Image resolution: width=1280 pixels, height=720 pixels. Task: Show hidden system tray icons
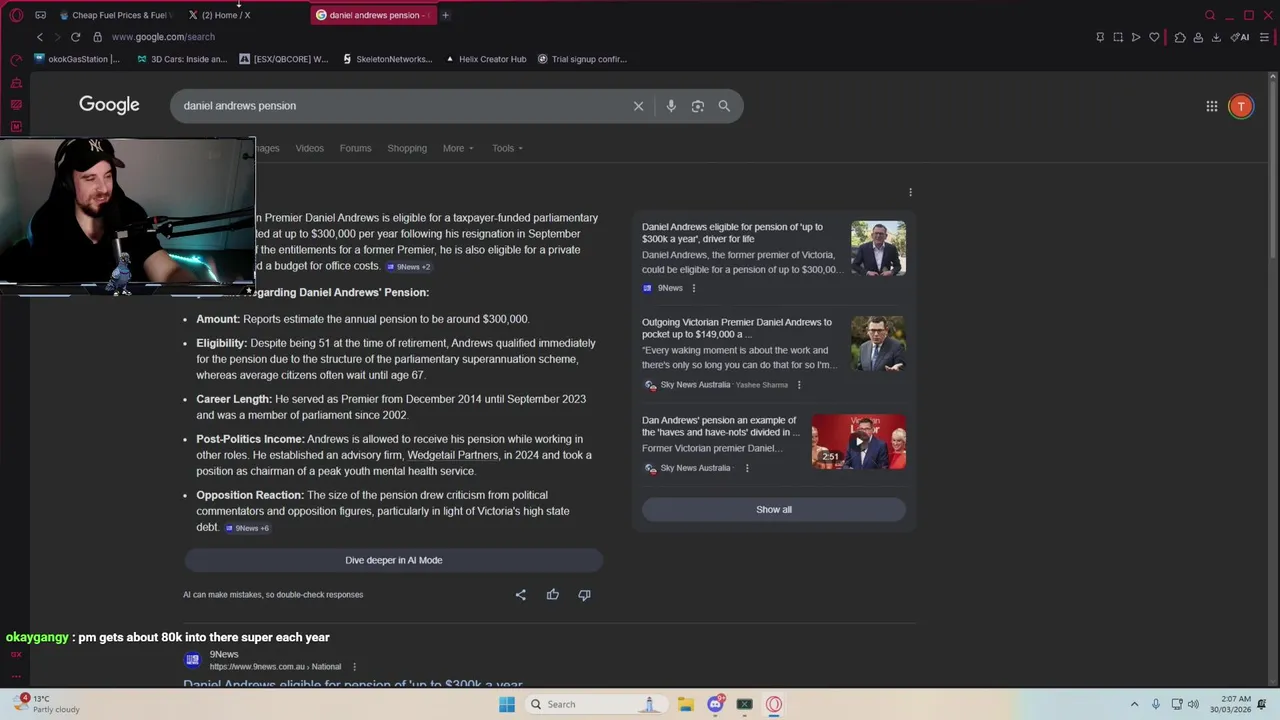tap(1134, 704)
